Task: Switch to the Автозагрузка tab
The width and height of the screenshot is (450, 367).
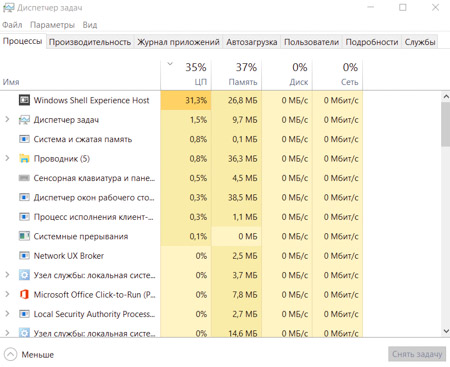Action: (252, 42)
